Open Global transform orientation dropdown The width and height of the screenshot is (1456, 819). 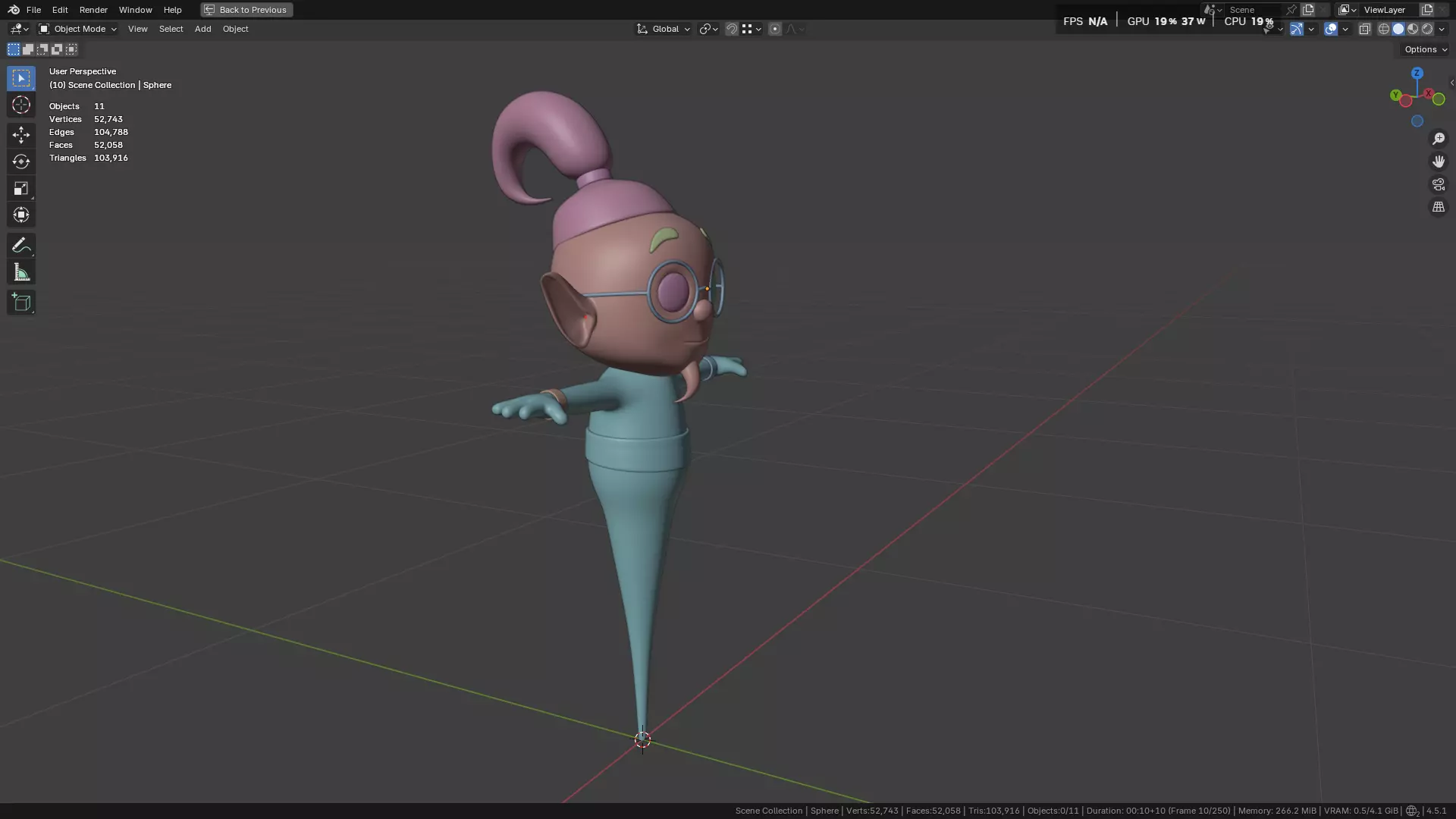tap(664, 29)
